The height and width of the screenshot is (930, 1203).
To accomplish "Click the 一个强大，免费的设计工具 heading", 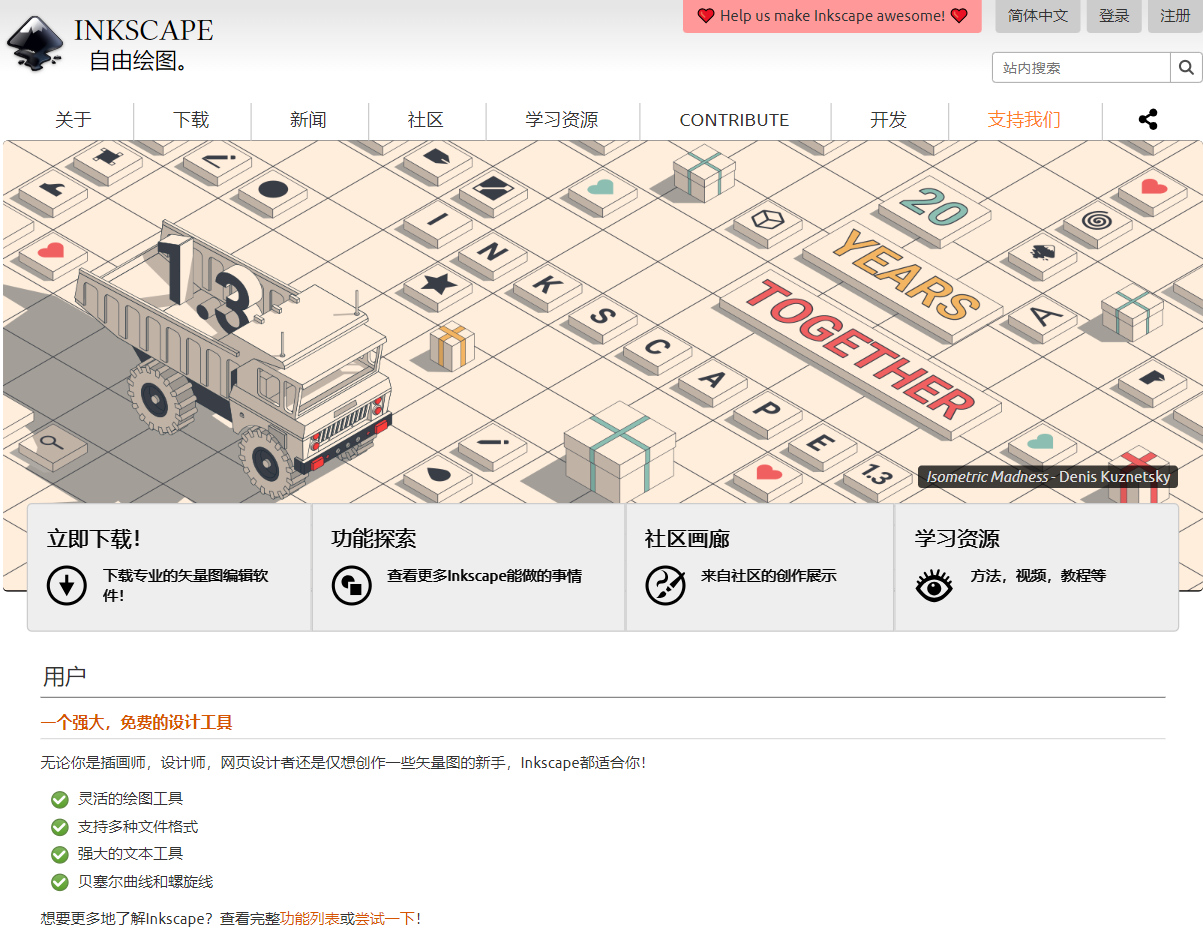I will coord(136,722).
